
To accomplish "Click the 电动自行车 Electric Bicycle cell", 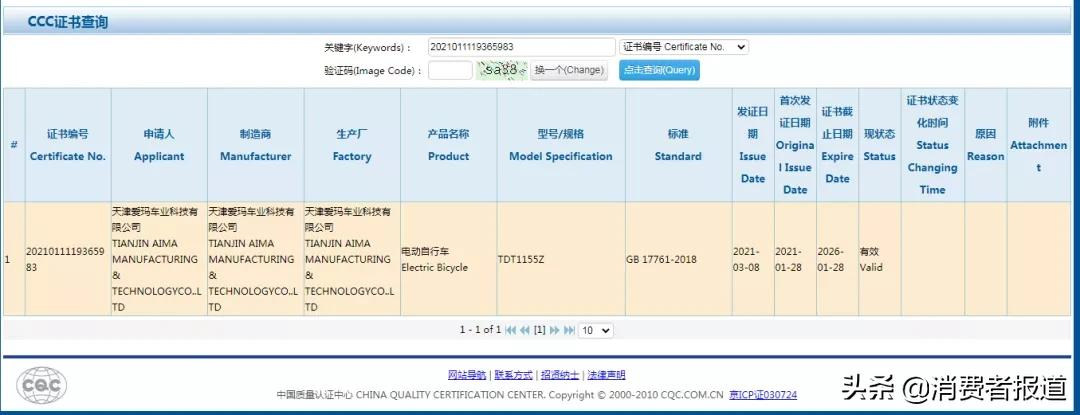I will [x=448, y=259].
